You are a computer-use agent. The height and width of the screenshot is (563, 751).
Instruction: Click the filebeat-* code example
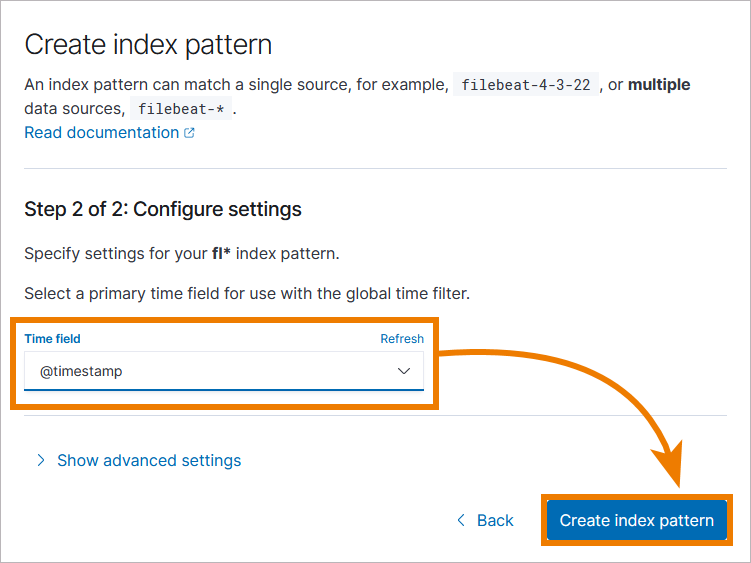(x=181, y=109)
